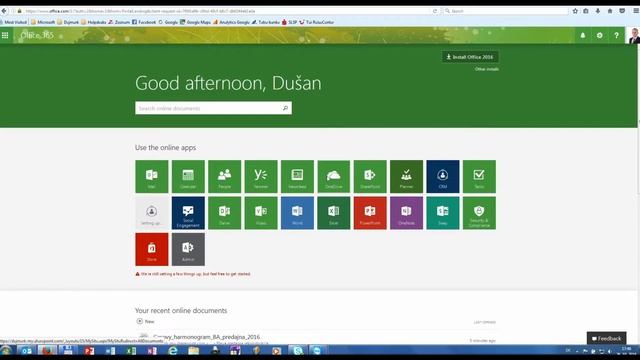Open PowerPoint from Windows taskbar

(89, 351)
